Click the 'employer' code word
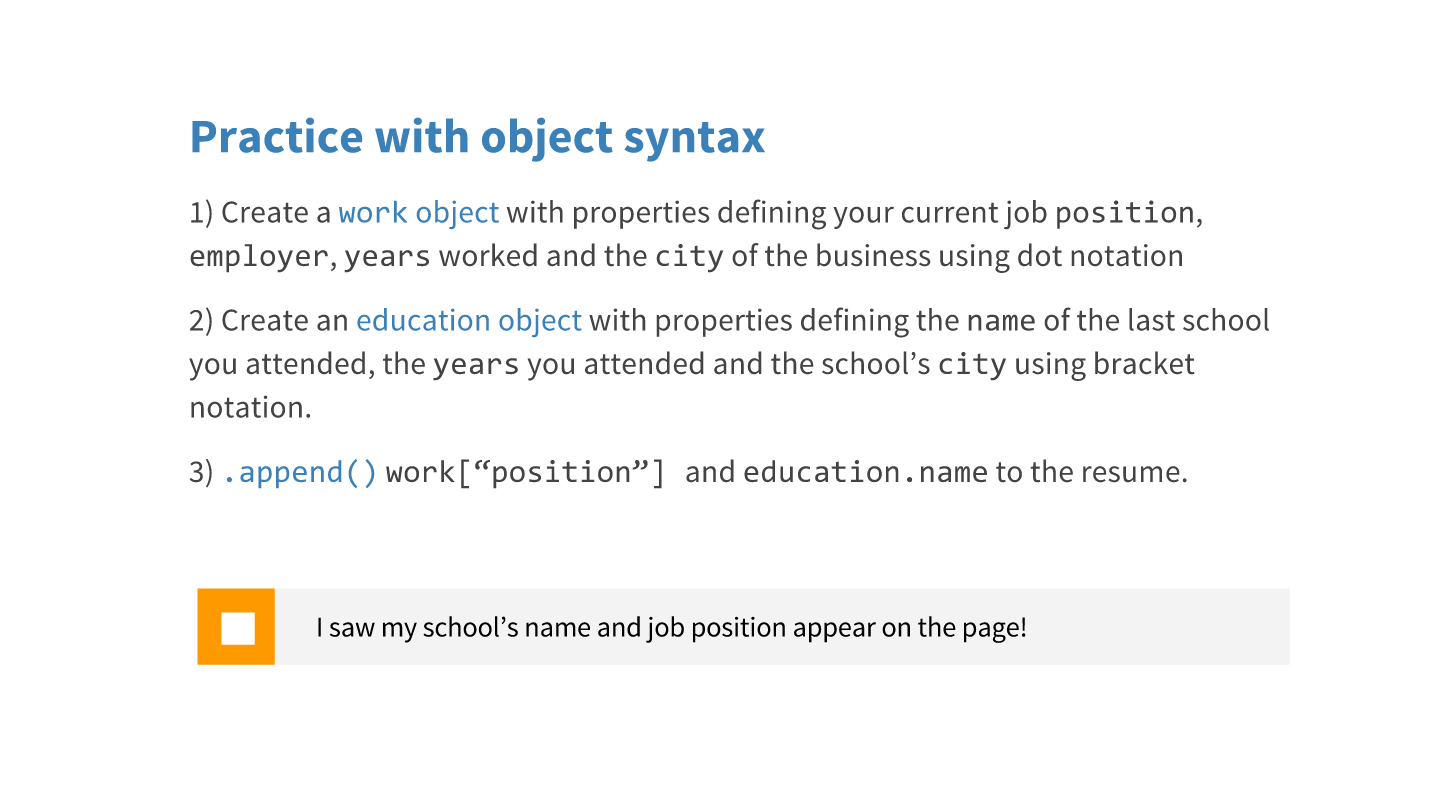The image size is (1440, 810). point(258,257)
